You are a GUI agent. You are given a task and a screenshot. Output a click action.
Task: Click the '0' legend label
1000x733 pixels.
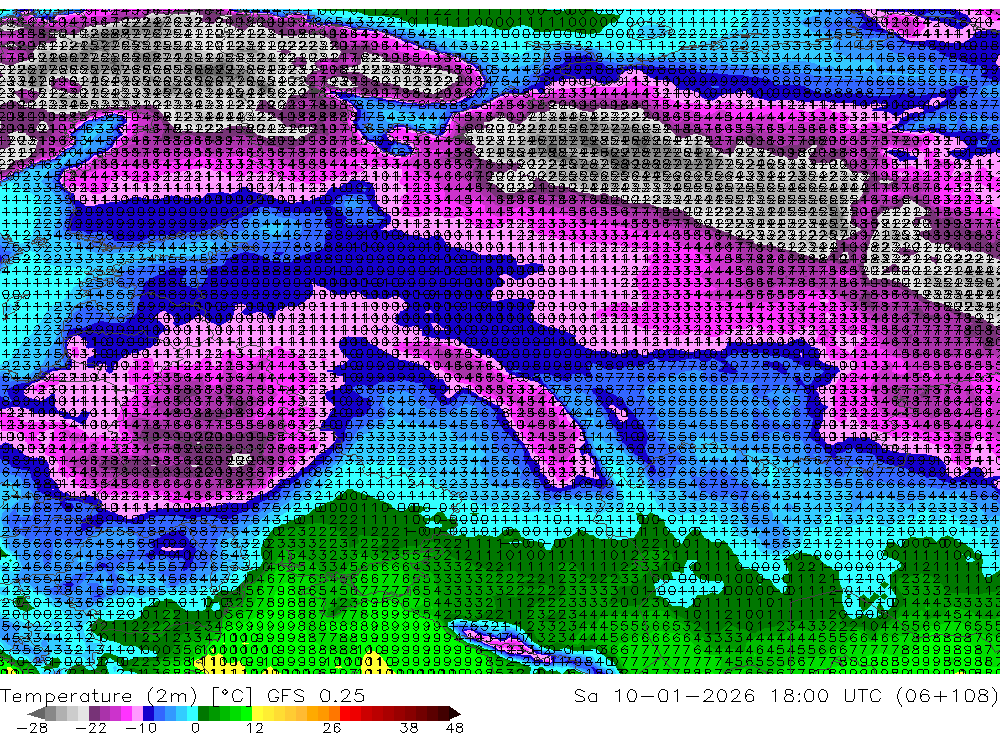[196, 727]
